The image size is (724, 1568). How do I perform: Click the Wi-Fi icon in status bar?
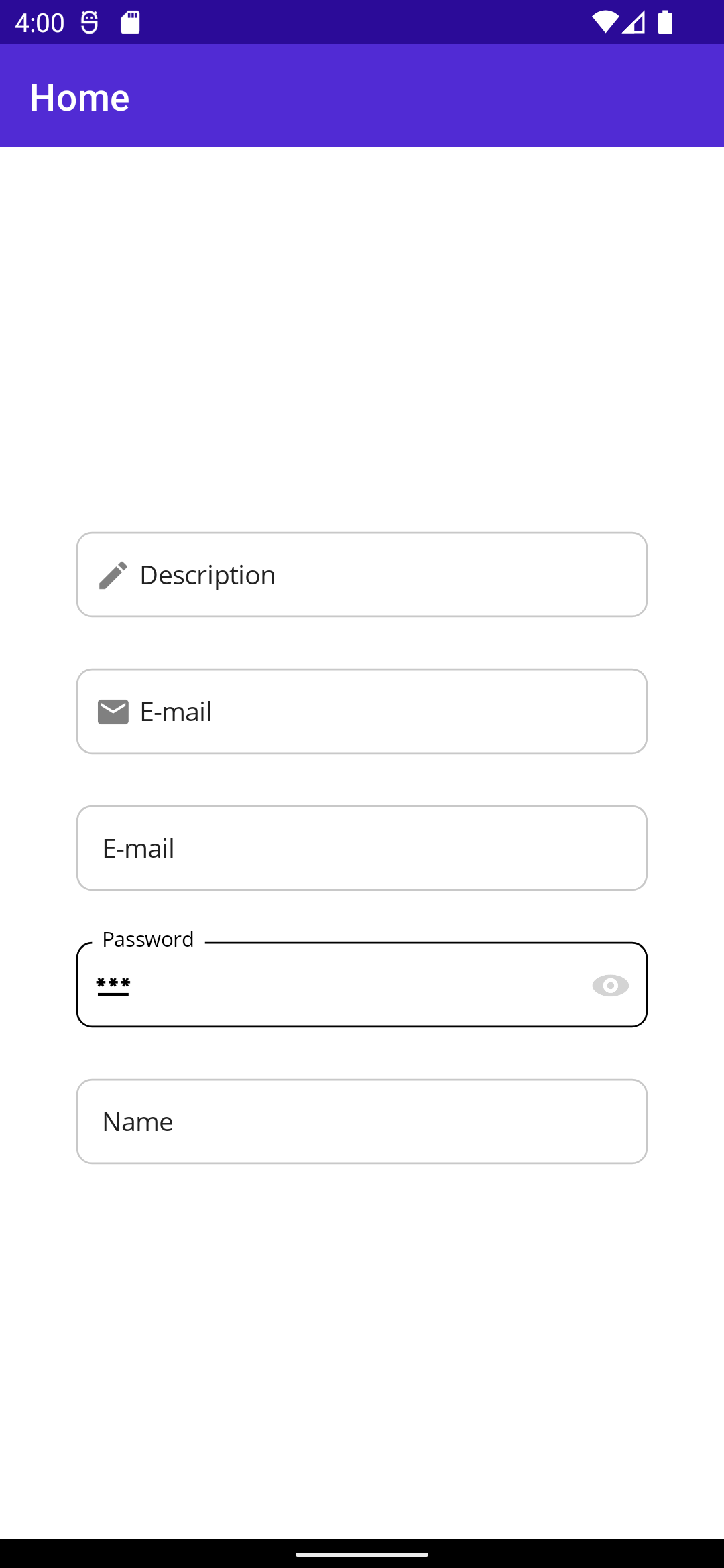pyautogui.click(x=605, y=22)
